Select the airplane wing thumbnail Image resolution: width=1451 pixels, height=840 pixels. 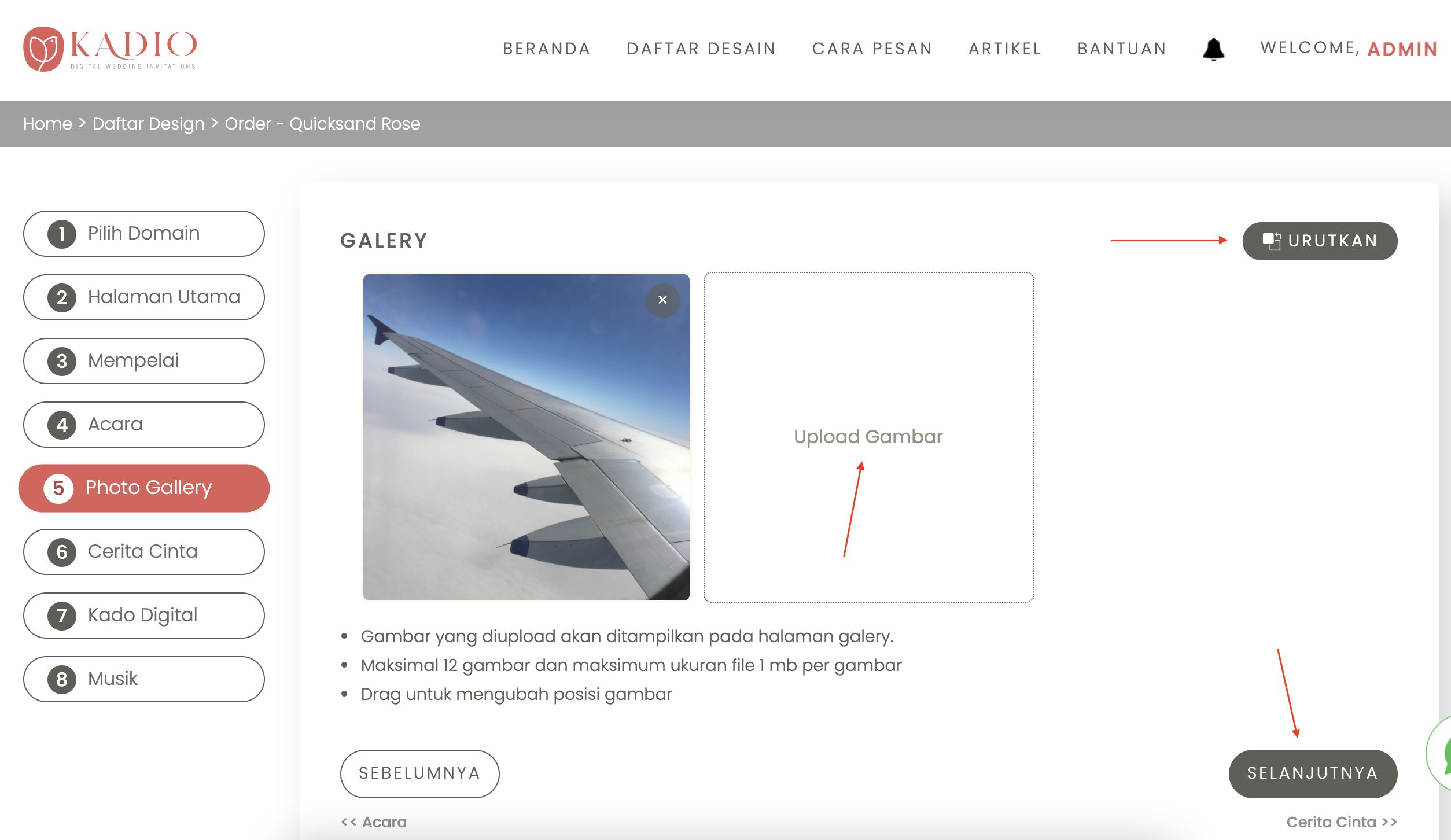tap(526, 437)
